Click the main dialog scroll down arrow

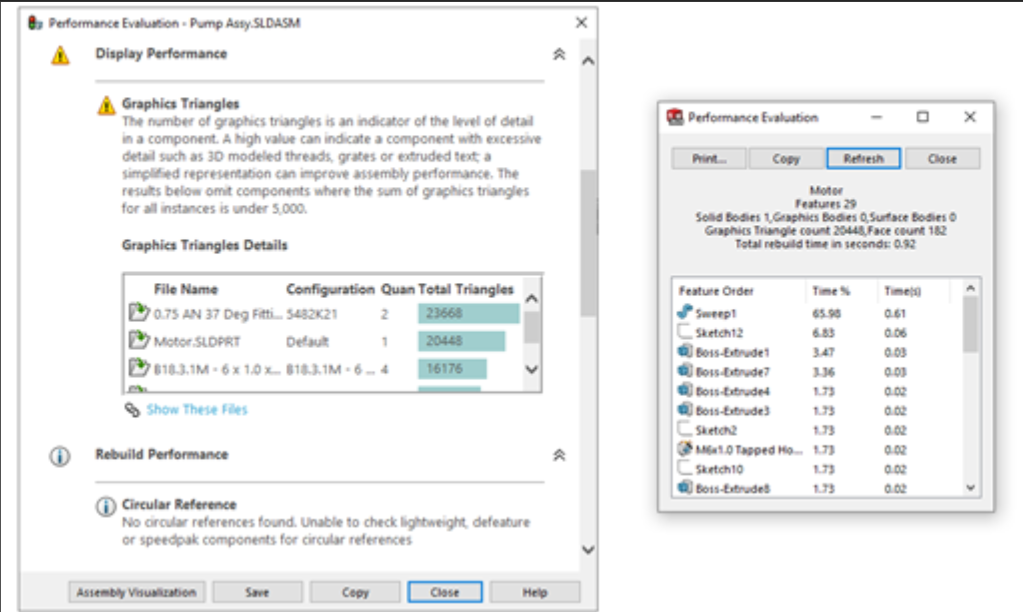(x=588, y=549)
